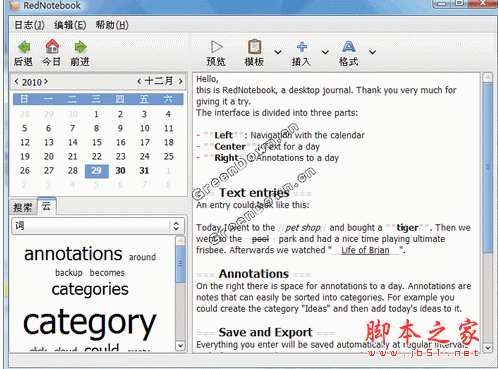The width and height of the screenshot is (498, 369).
Task: Click the Sunday 日 column header
Action: point(25,99)
